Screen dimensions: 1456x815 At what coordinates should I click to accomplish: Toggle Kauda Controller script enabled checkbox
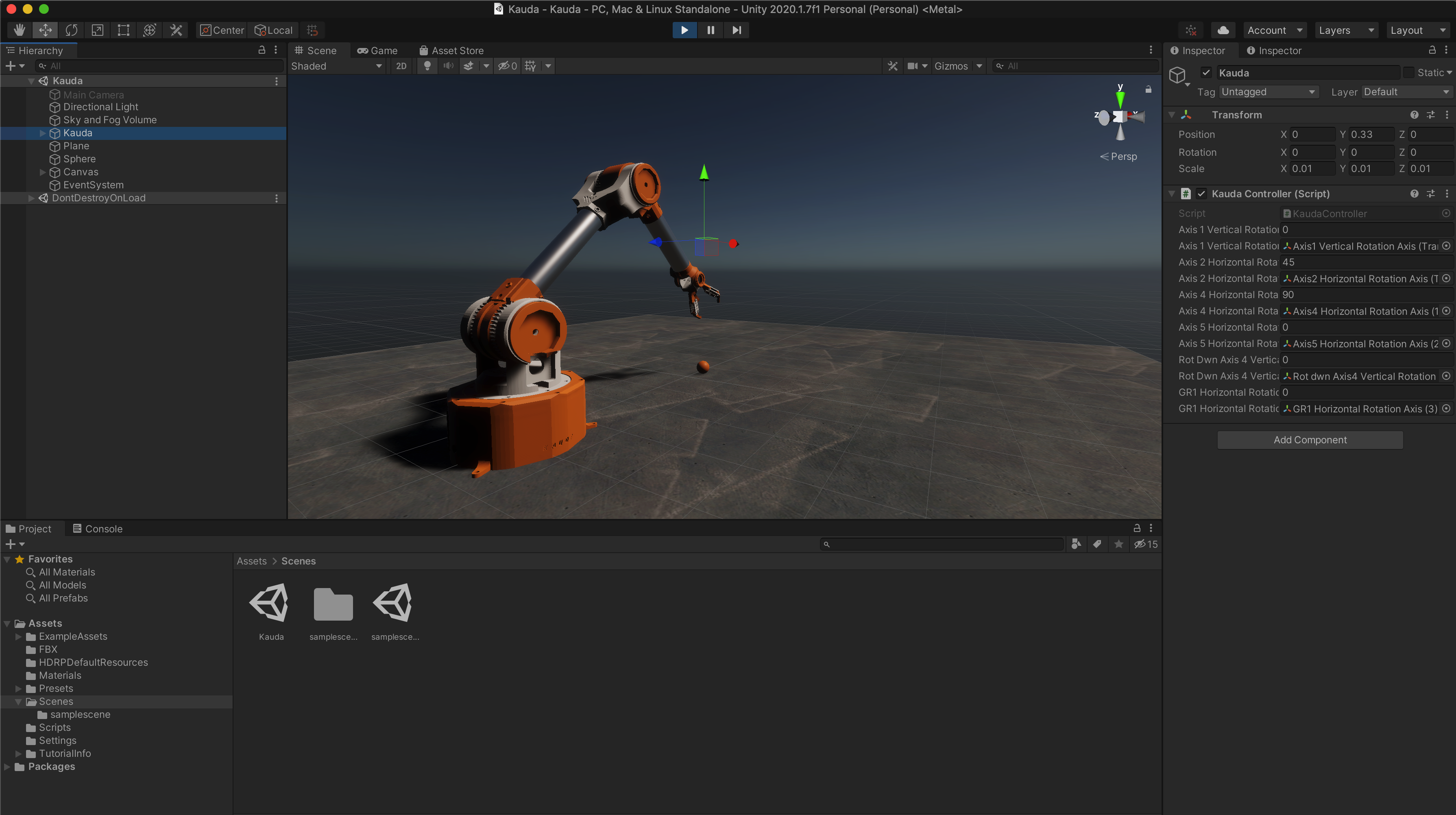coord(1202,194)
